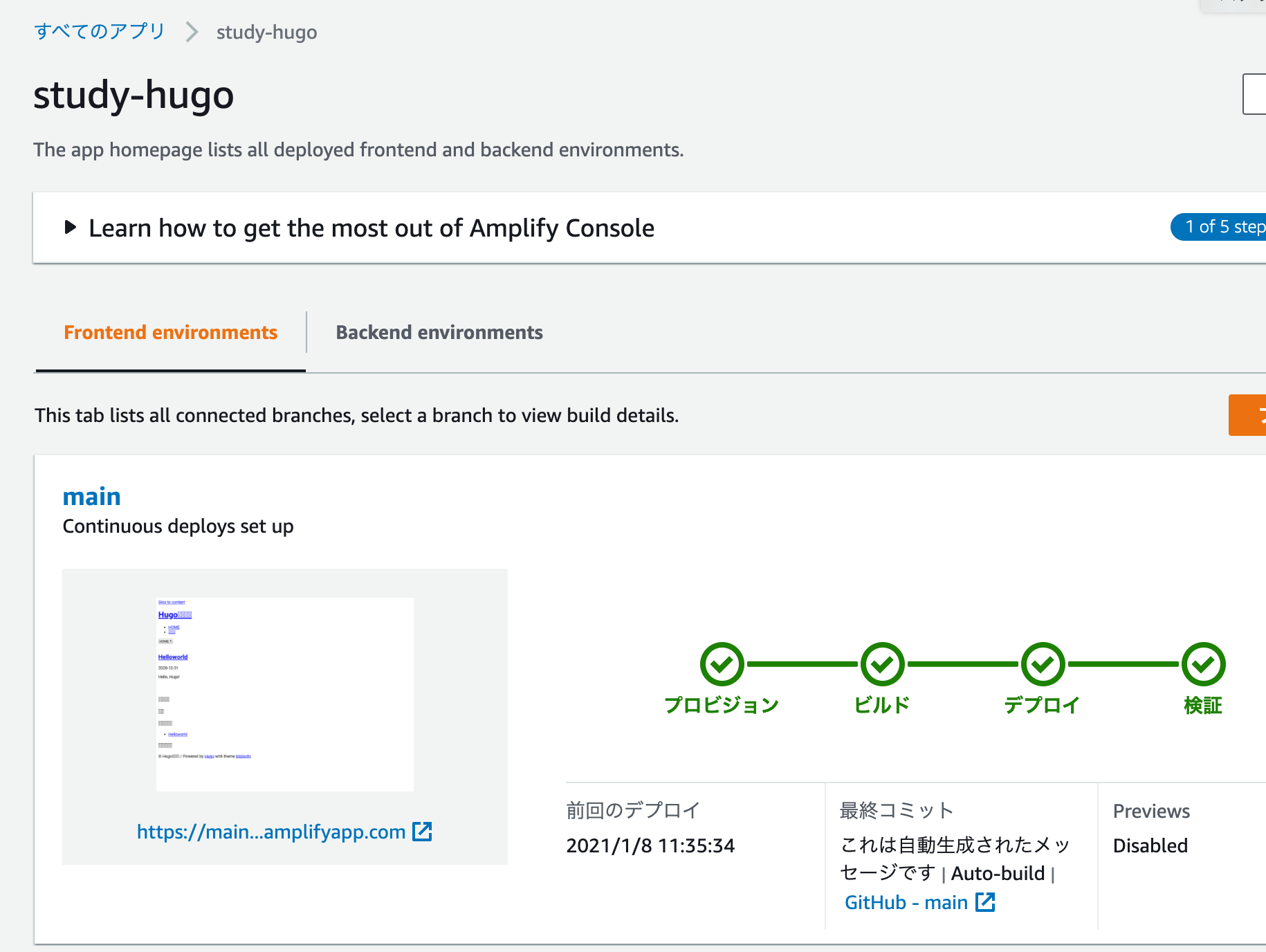1266x952 pixels.
Task: Click the プロビジョン check circle icon
Action: [722, 664]
